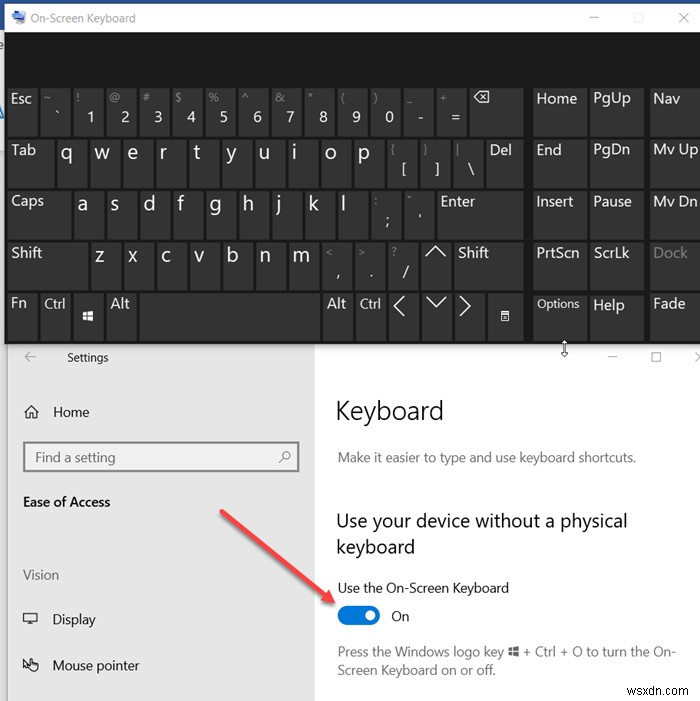
Task: Click the PrtScn key
Action: click(x=560, y=266)
